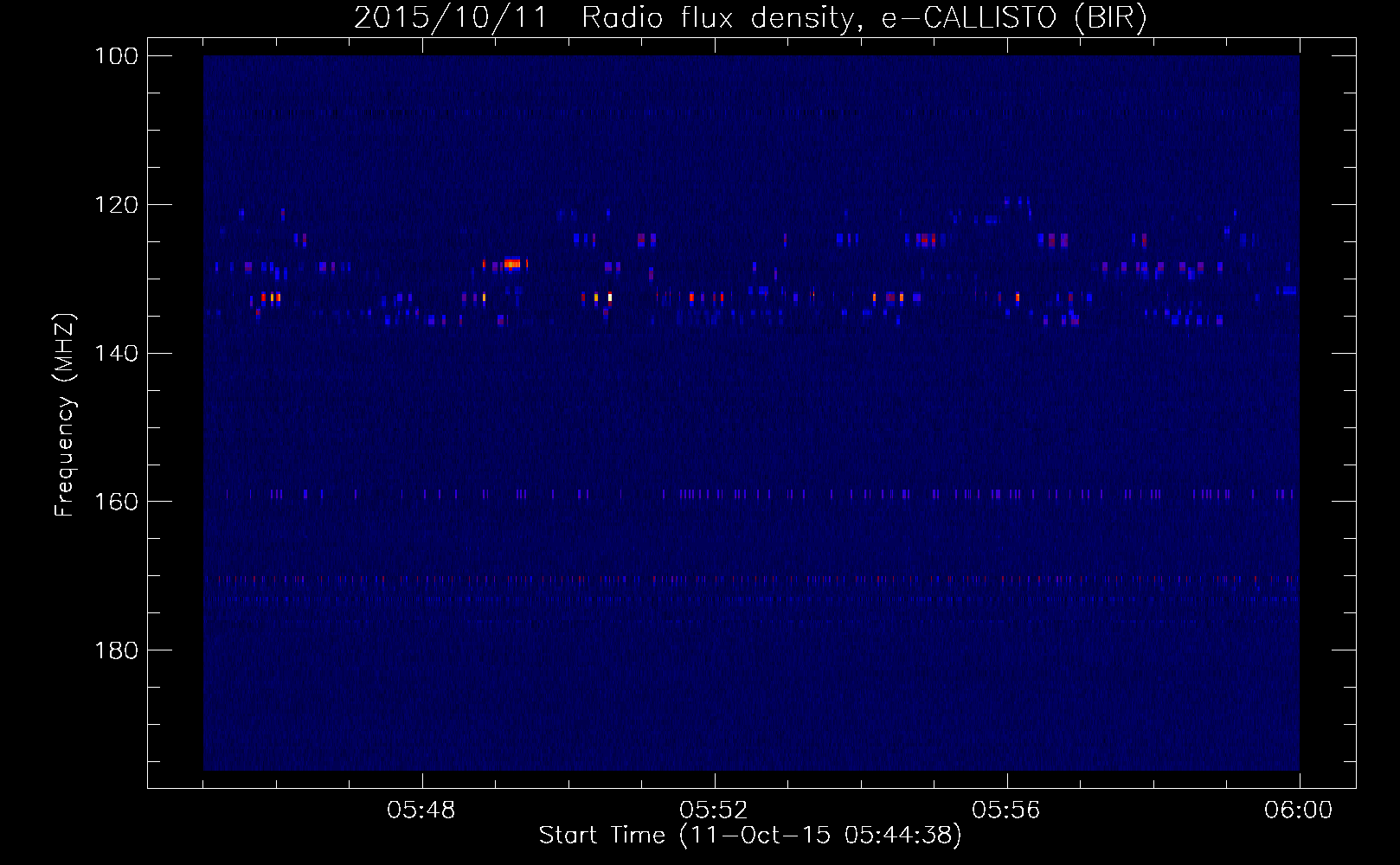Click the 06:00 time tick label
This screenshot has height=865, width=1400.
[x=1299, y=811]
